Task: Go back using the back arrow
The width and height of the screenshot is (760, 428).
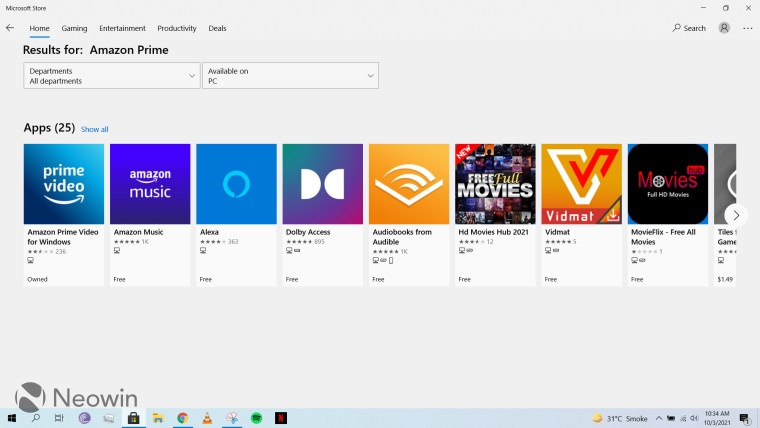Action: coord(10,28)
